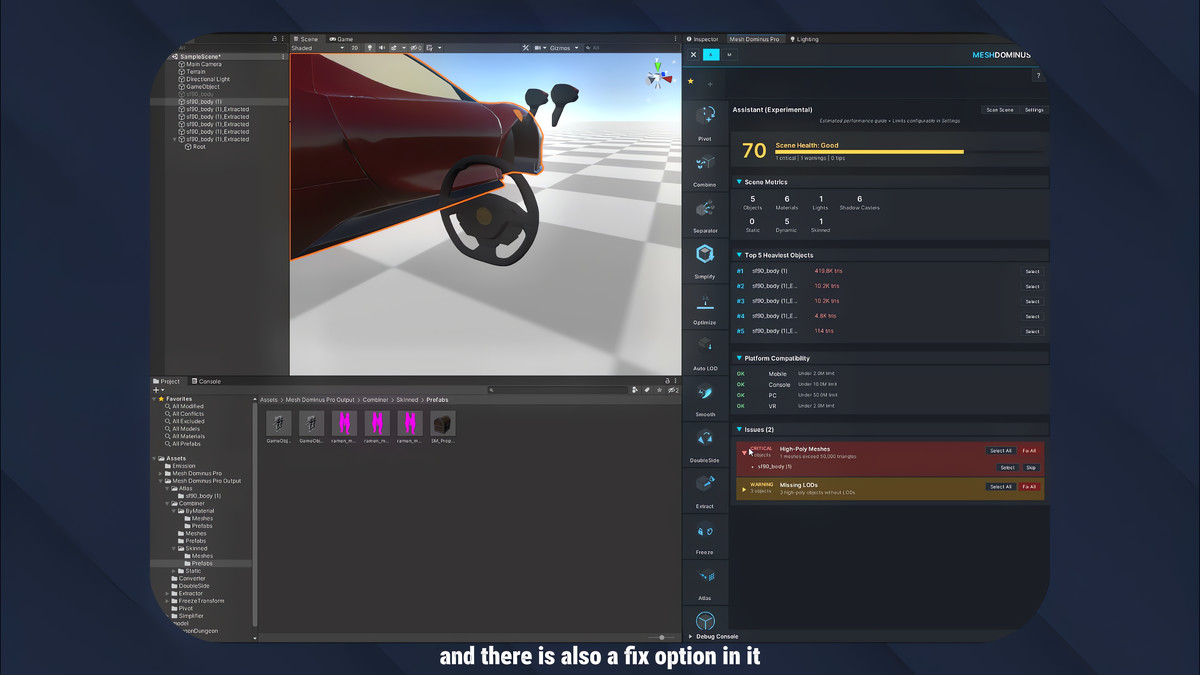Toggle scene lighting in the Scene view toolbar
This screenshot has width=1200, height=675.
tap(370, 46)
